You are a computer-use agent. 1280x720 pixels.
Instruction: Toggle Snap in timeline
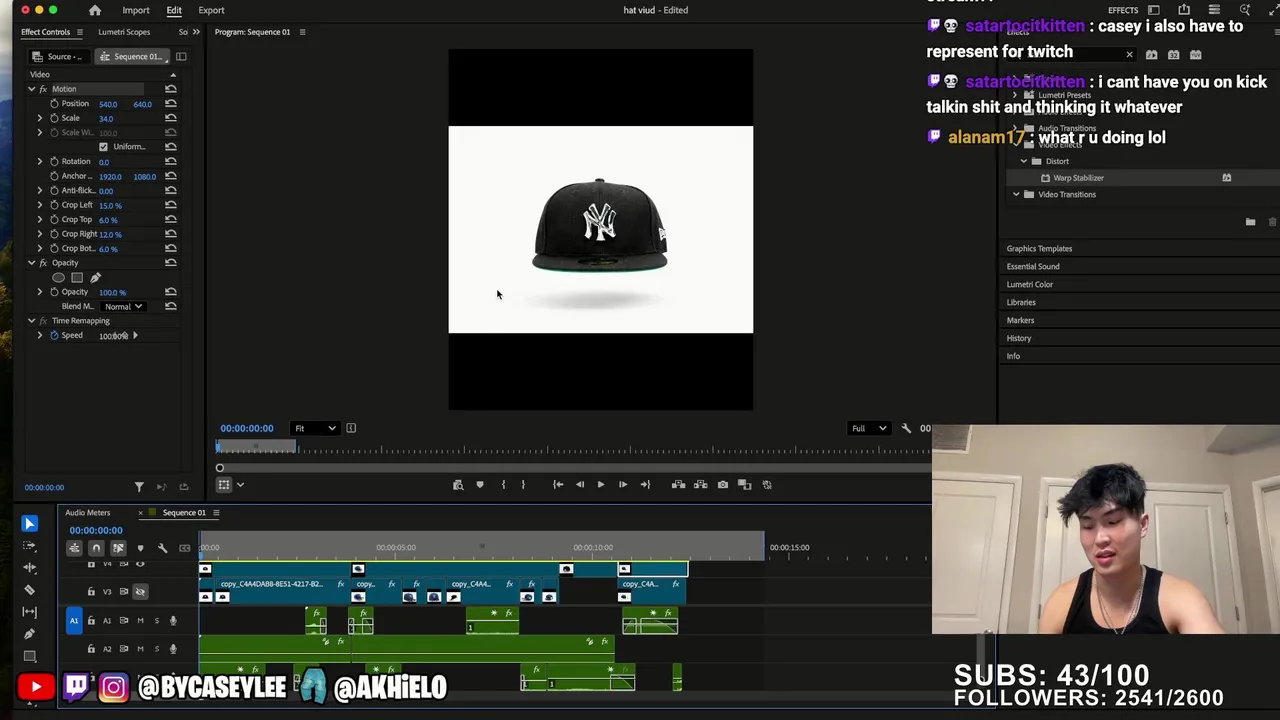[96, 548]
